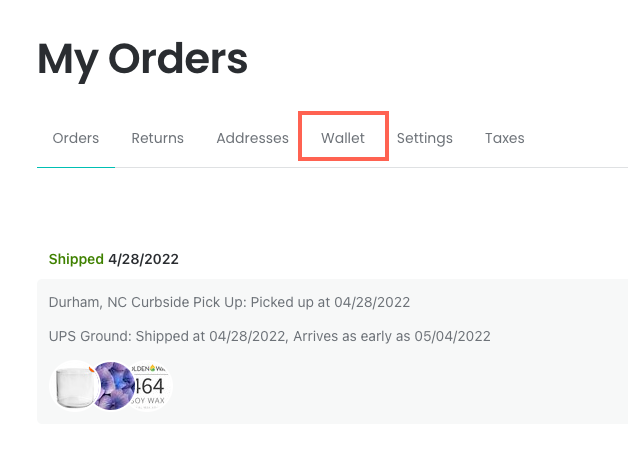
Task: Click the green Shipped status label
Action: (76, 259)
